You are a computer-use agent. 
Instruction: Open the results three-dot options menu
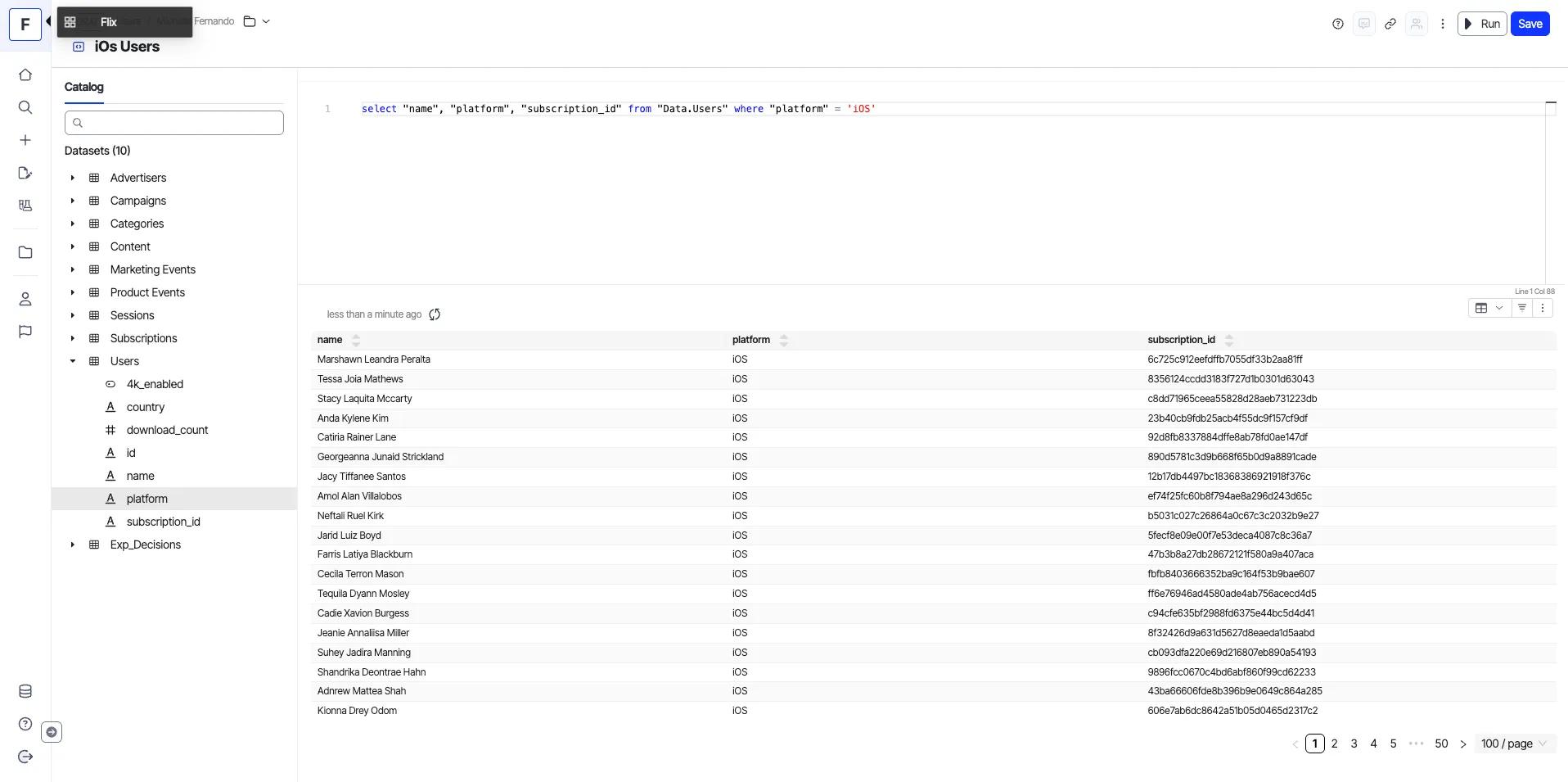pyautogui.click(x=1543, y=308)
